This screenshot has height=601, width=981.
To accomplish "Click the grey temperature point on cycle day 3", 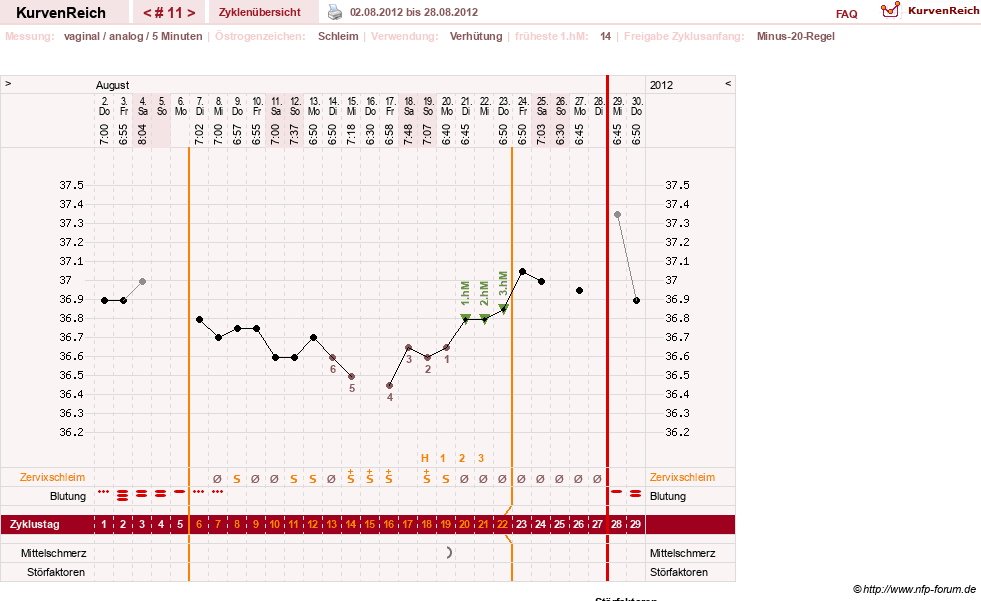I will [143, 281].
